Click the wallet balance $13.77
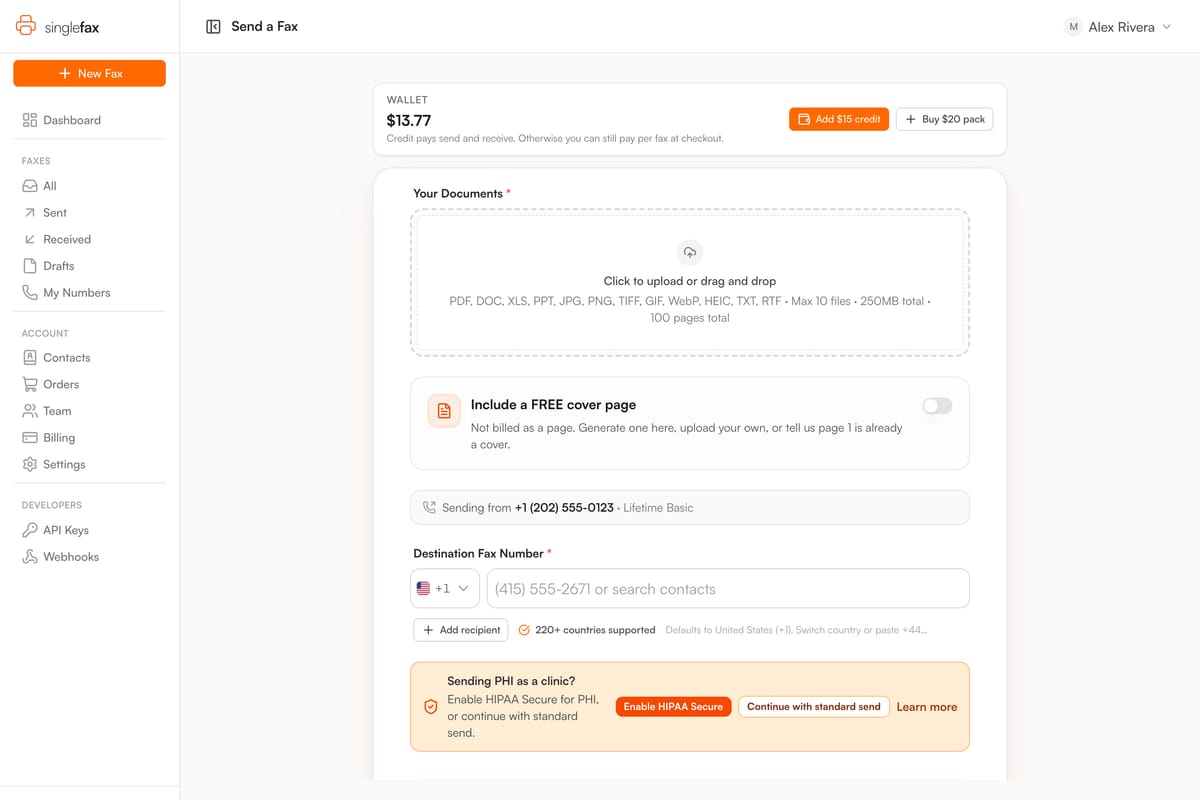This screenshot has height=800, width=1200. point(409,120)
